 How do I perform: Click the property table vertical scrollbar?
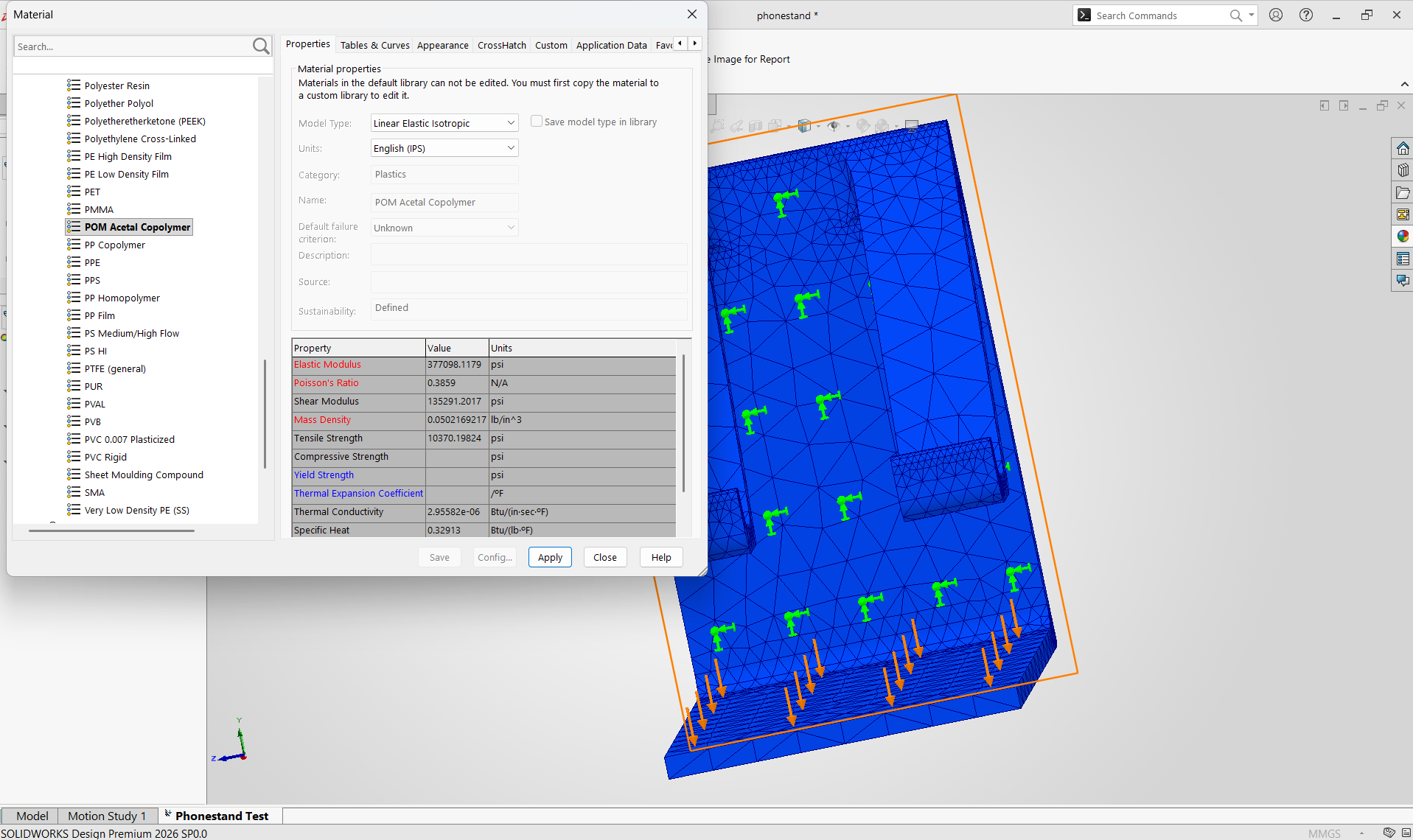click(684, 424)
